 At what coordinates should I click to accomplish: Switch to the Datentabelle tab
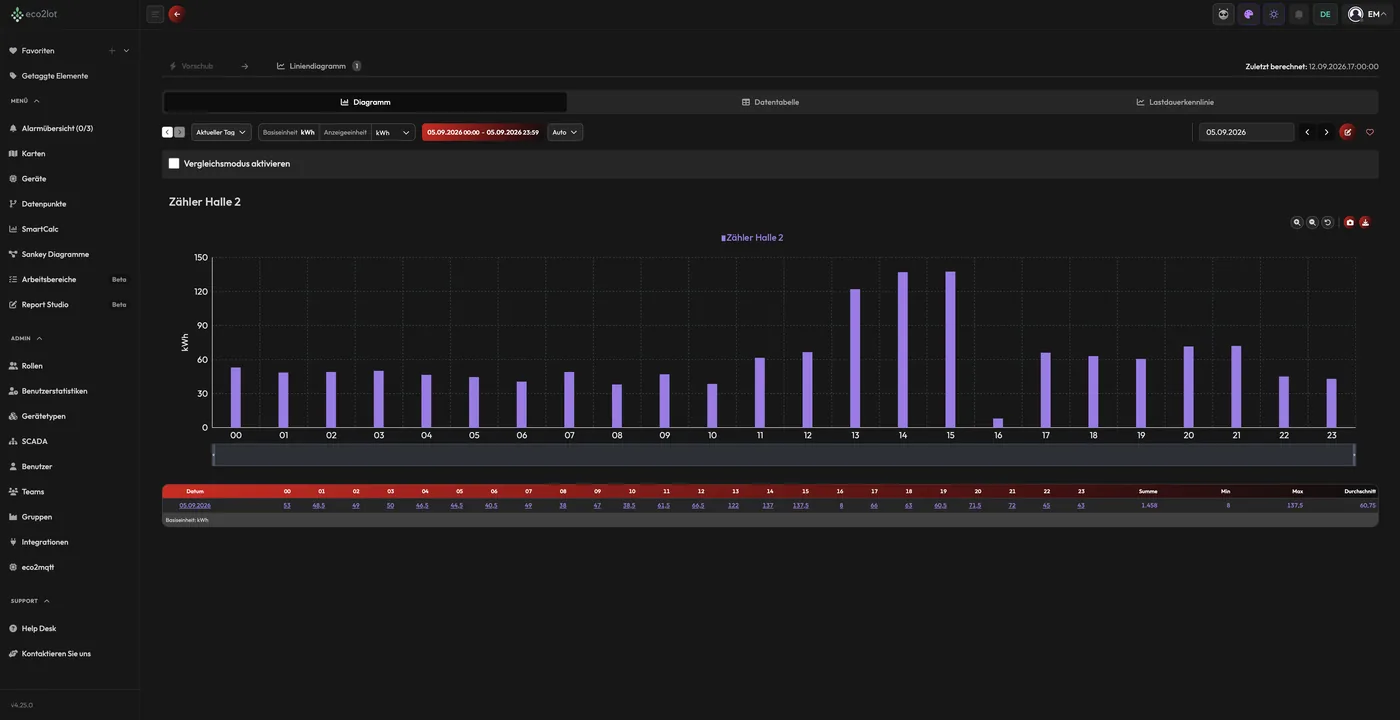[770, 102]
